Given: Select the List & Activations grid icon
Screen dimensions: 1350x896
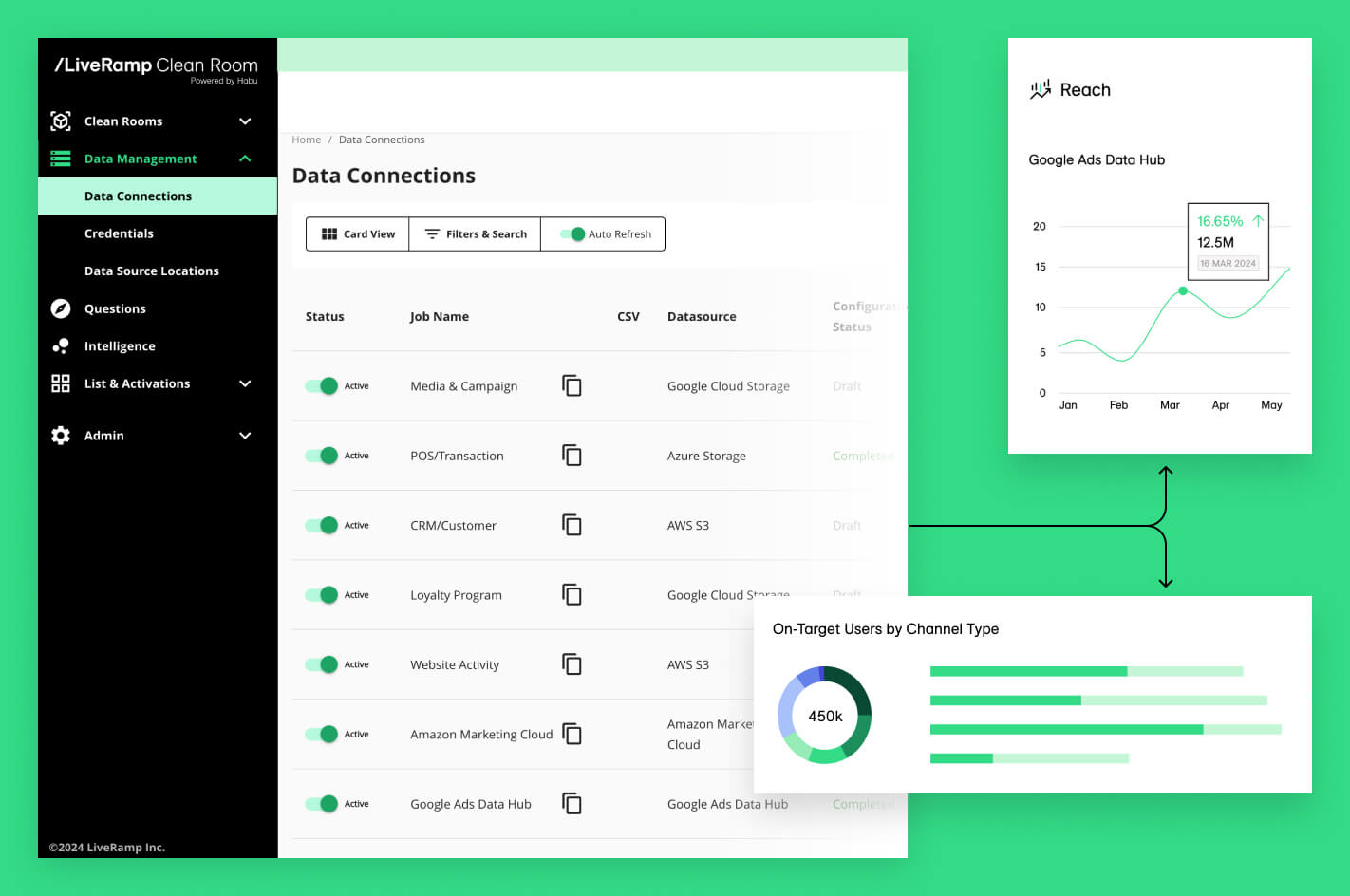Looking at the screenshot, I should click(60, 383).
